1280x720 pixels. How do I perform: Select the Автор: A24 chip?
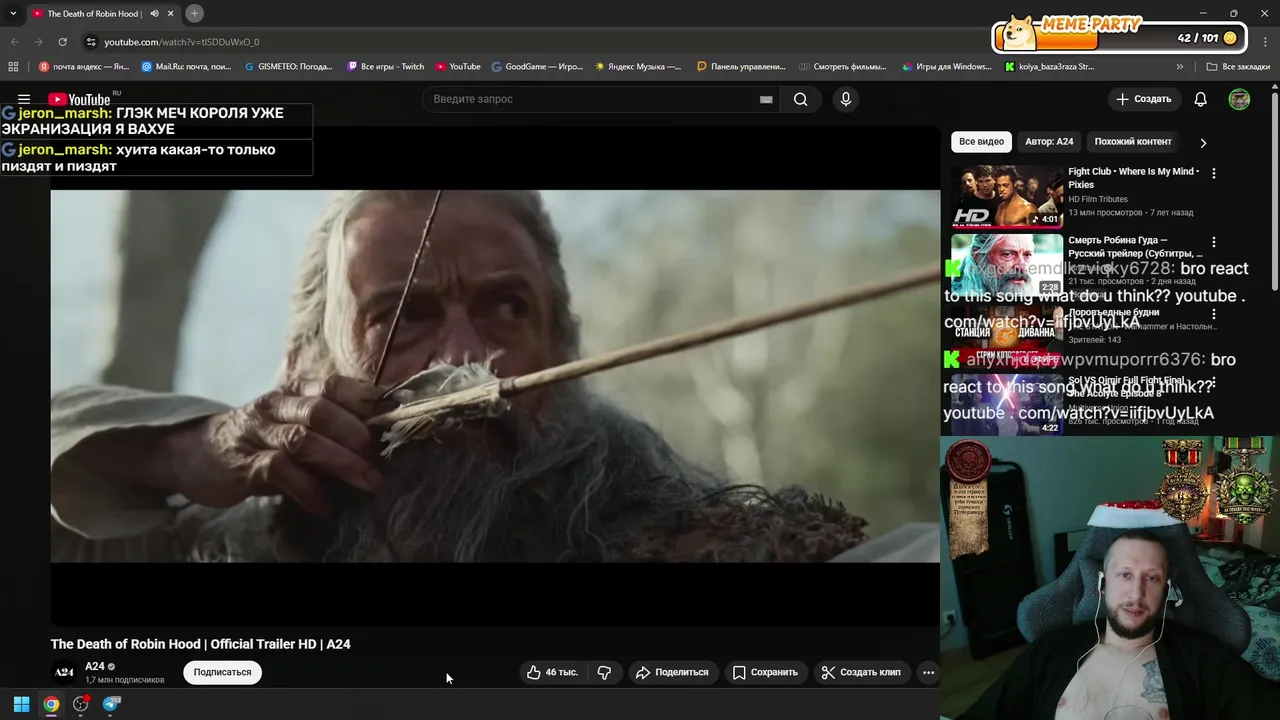pos(1049,142)
